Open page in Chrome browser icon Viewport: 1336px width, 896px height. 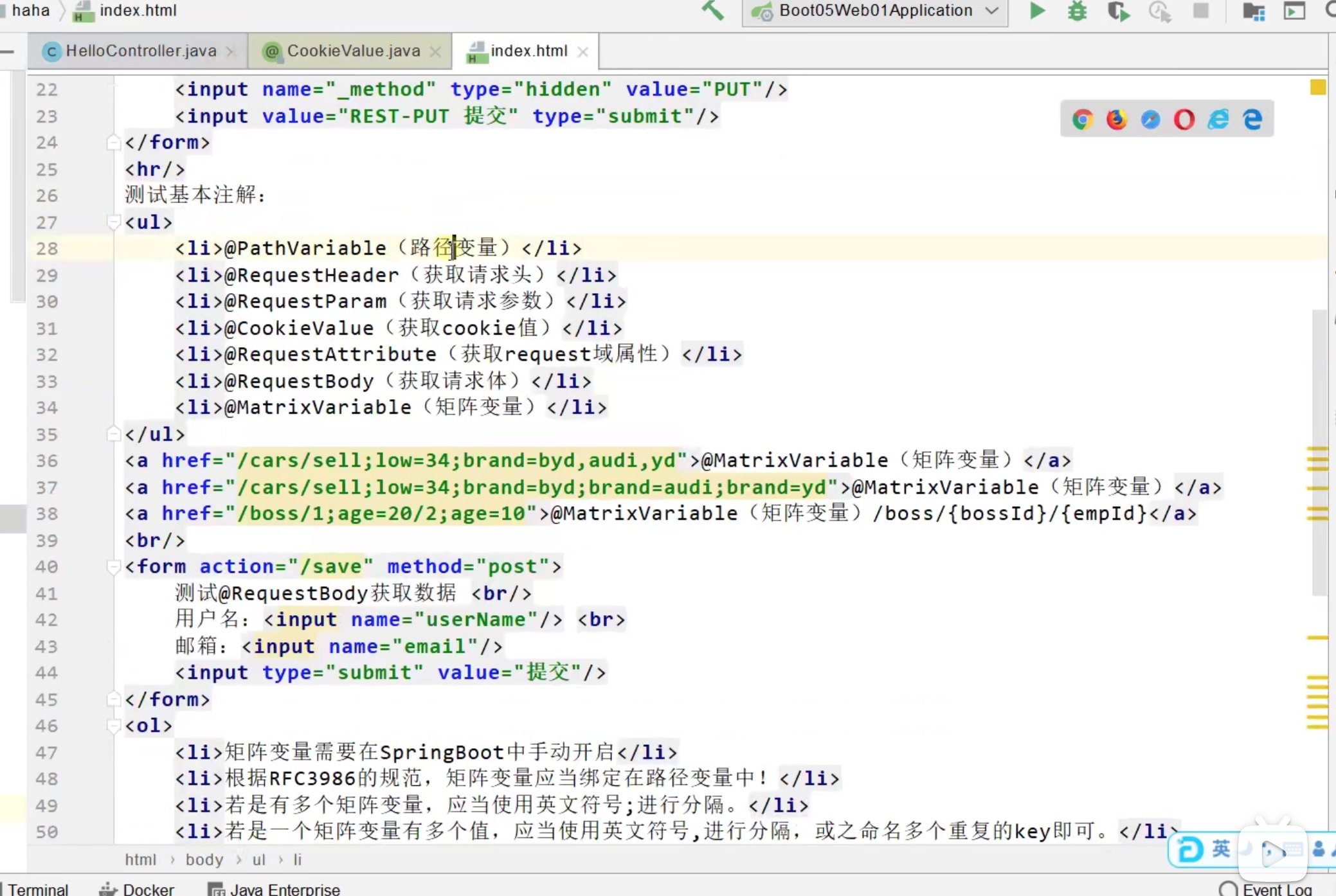coord(1083,119)
